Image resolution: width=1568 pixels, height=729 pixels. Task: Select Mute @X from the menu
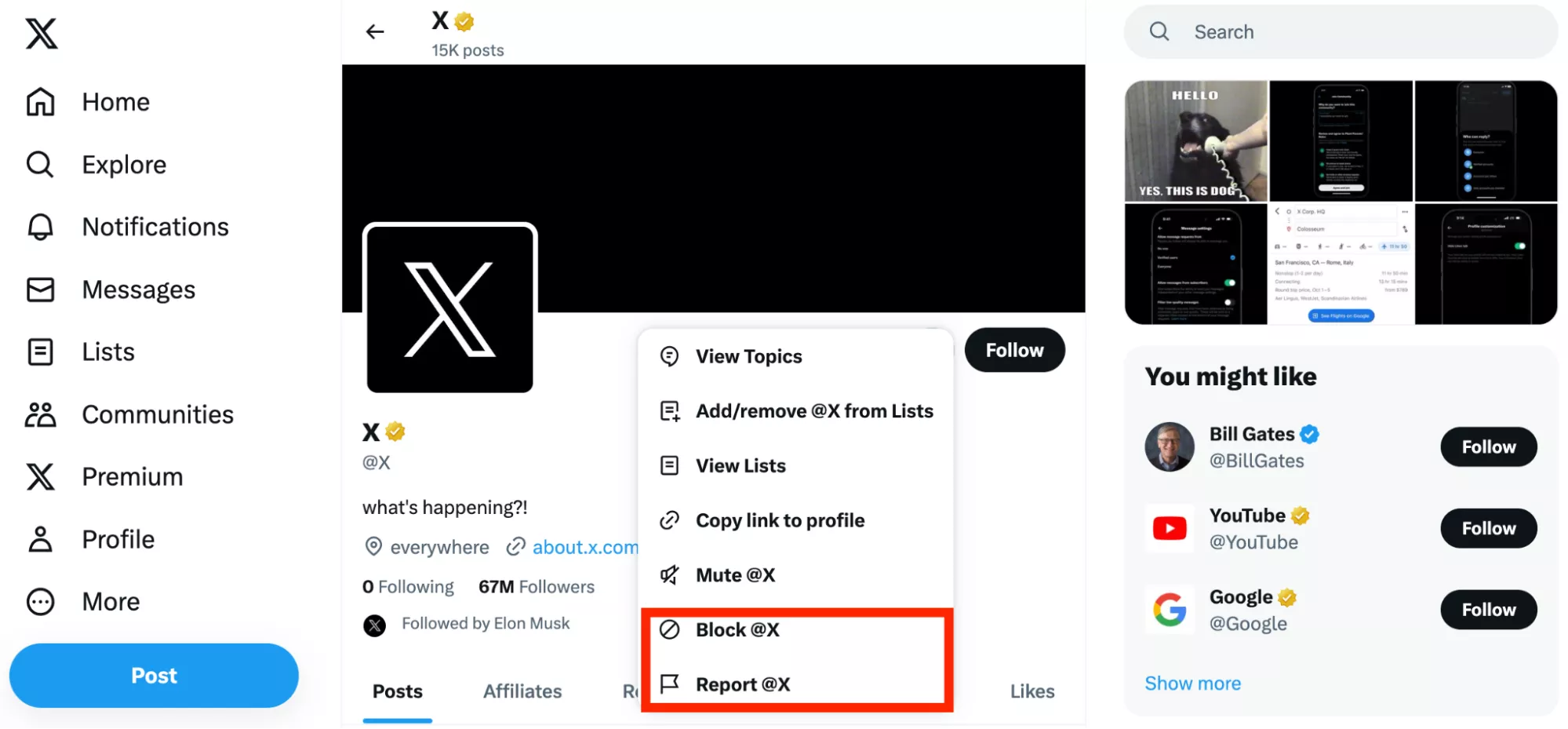tap(735, 575)
